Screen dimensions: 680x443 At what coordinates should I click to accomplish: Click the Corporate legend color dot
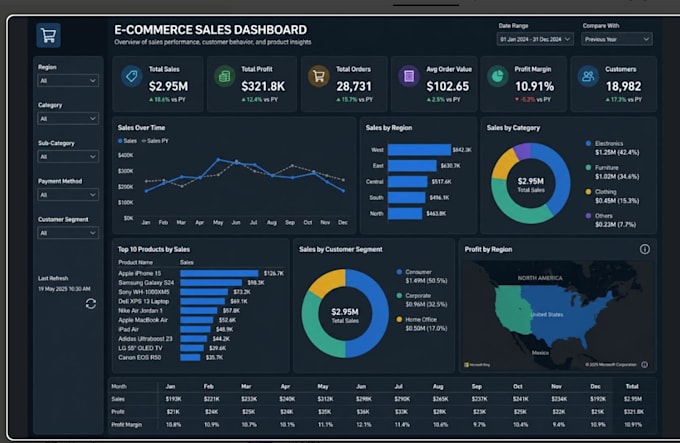(x=399, y=296)
